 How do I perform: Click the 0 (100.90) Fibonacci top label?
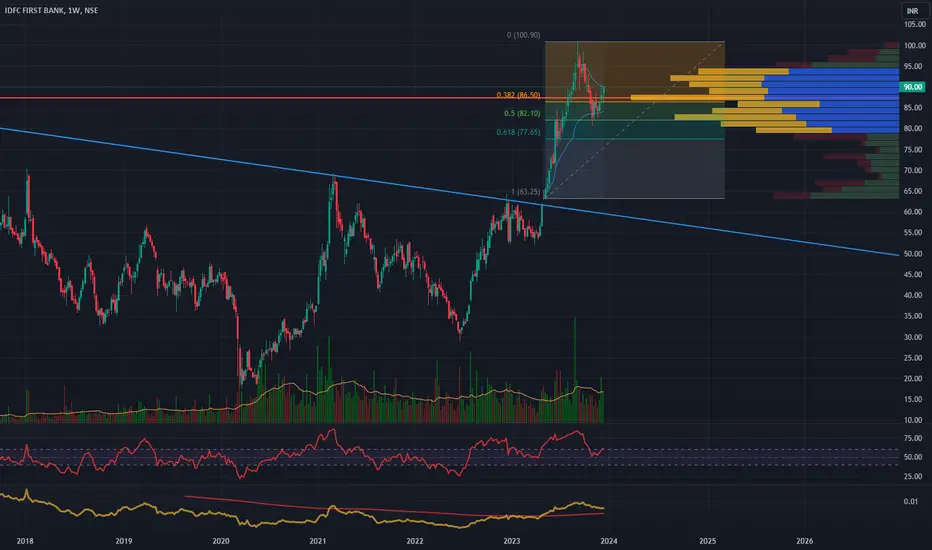[523, 35]
